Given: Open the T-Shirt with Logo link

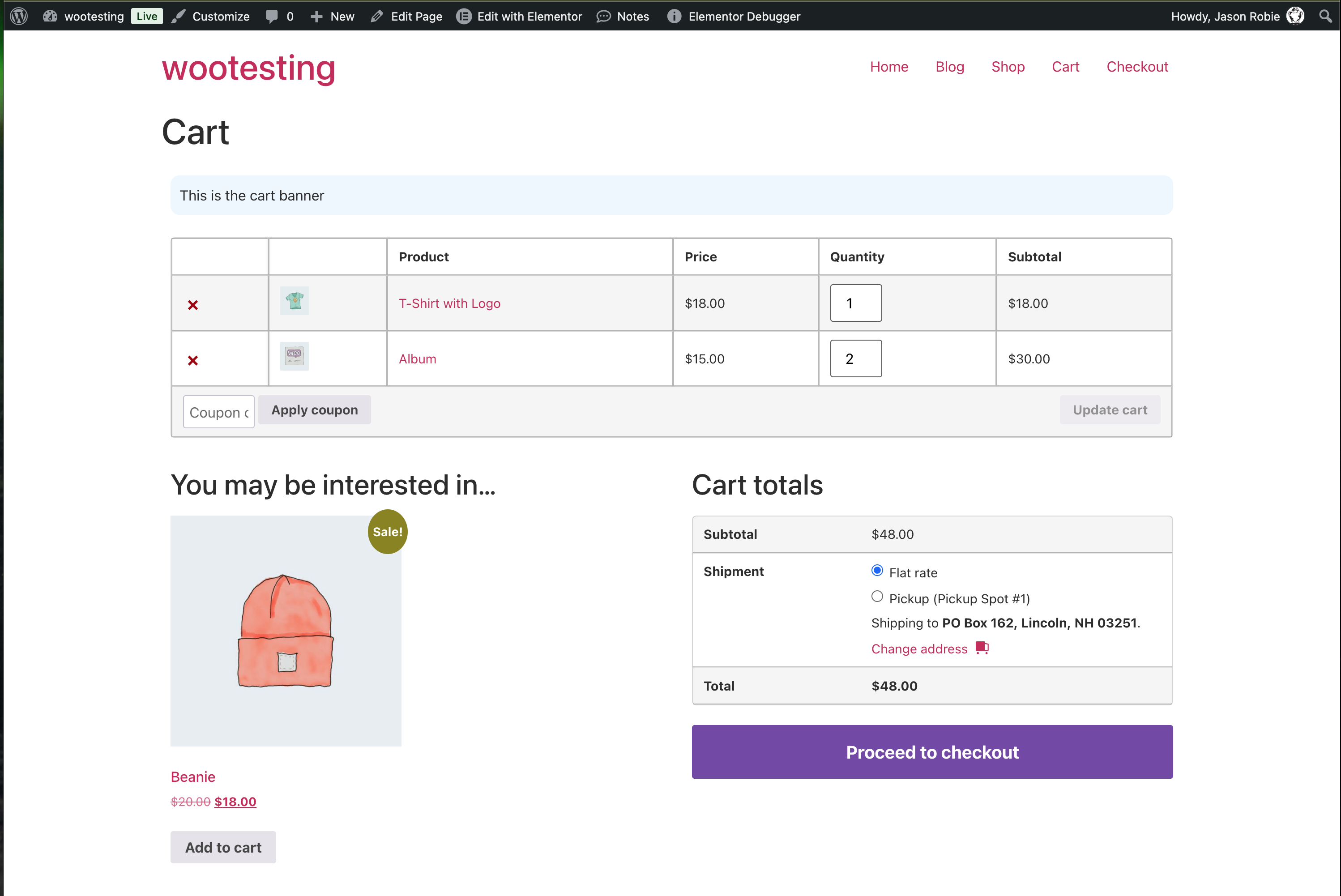Looking at the screenshot, I should point(450,303).
